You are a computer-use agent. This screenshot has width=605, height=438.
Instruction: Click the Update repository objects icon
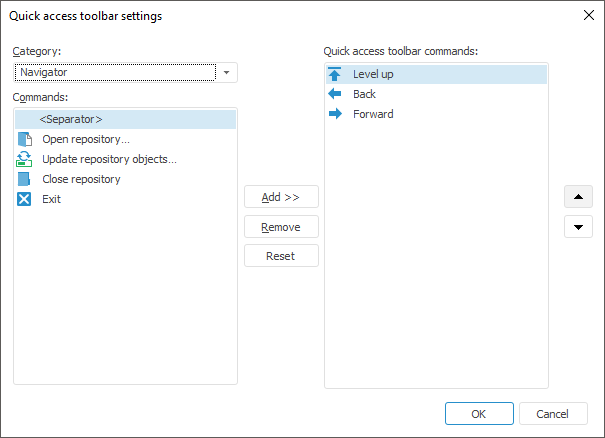[x=25, y=159]
